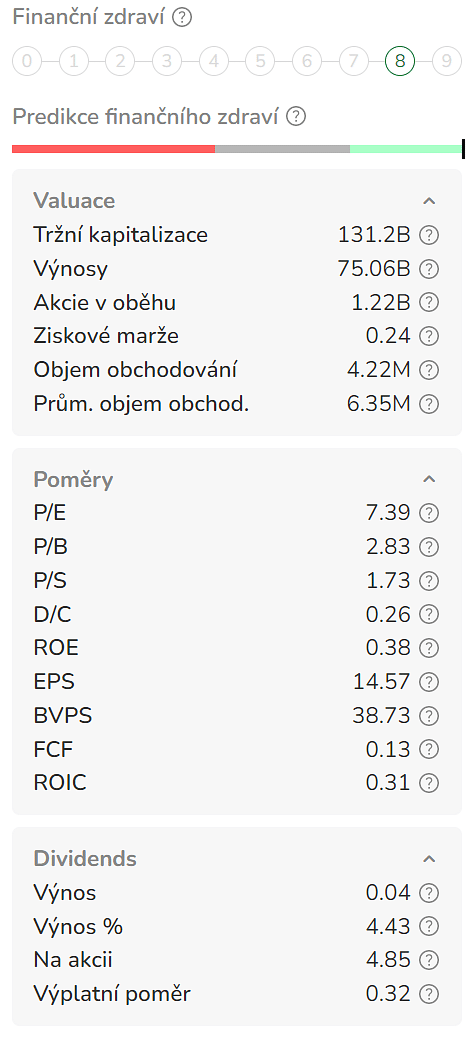Viewport: 472px width, 1044px height.
Task: Click the Poměry section header
Action: pos(73,479)
